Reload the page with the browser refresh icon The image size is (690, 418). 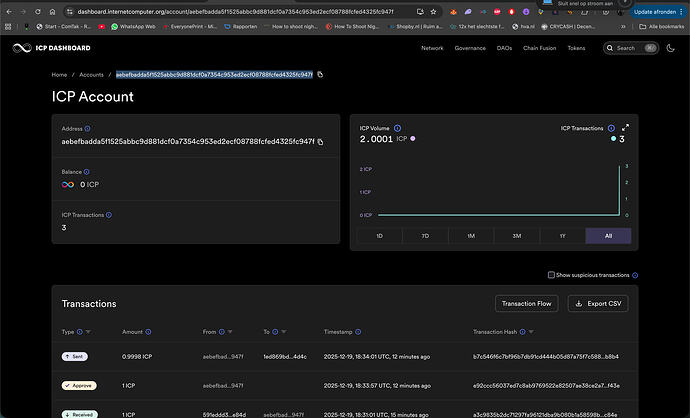38,12
